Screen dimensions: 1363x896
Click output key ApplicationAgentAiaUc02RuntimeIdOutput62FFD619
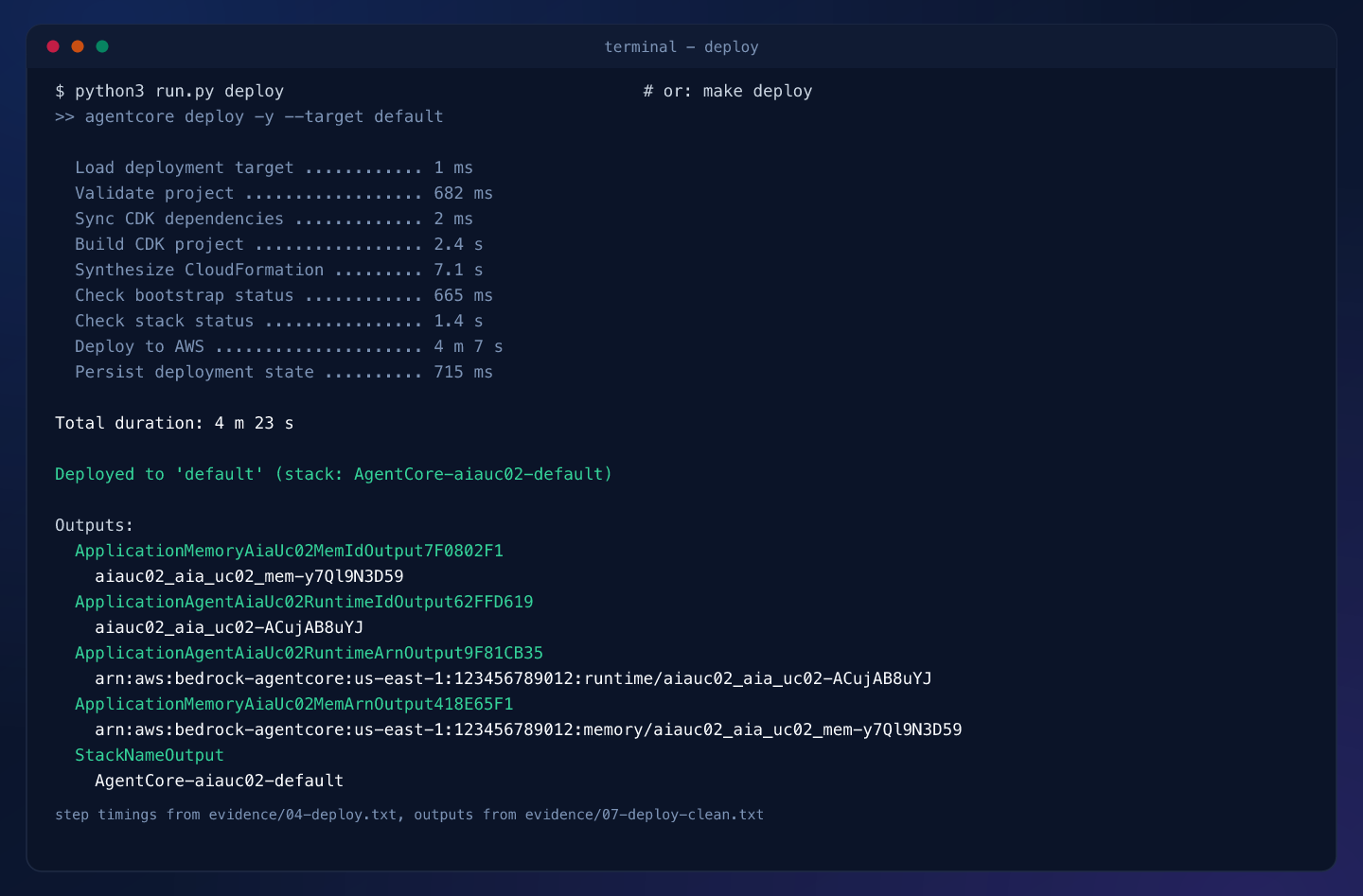point(304,602)
